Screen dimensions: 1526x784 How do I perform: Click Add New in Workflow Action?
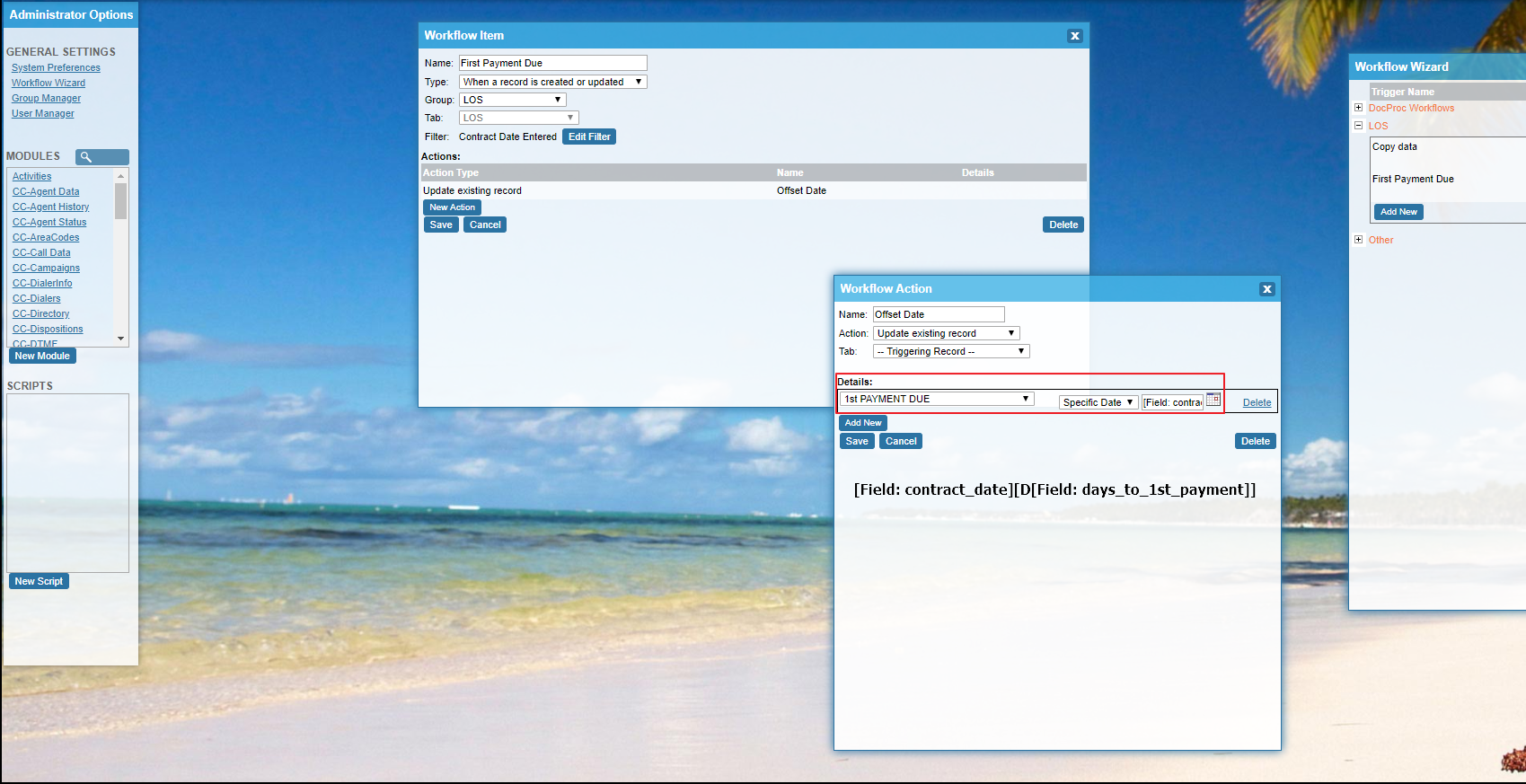click(863, 423)
